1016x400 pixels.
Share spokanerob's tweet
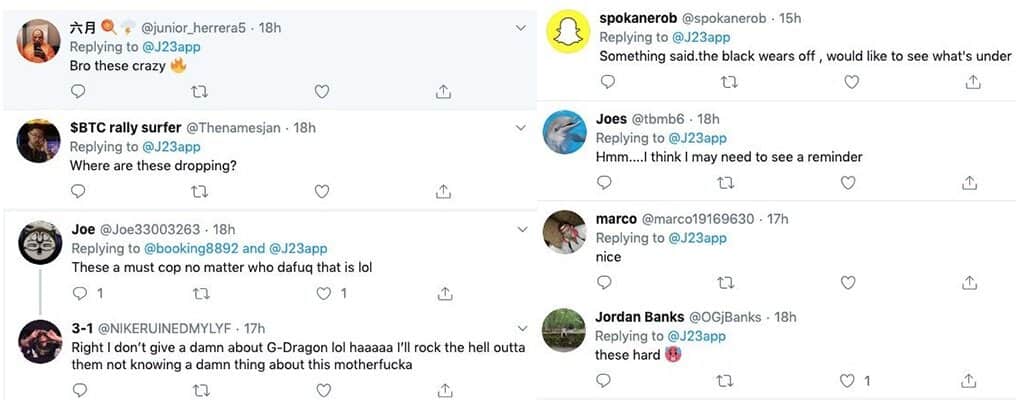[x=972, y=82]
